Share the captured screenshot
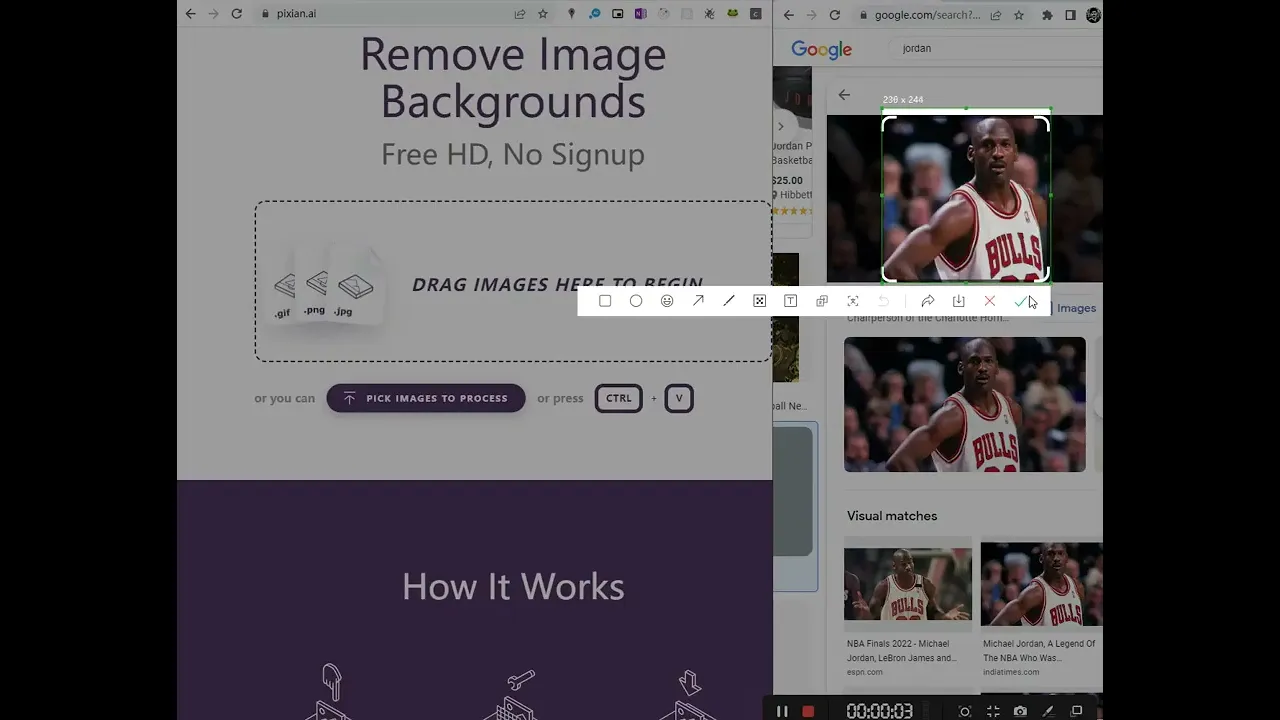This screenshot has height=720, width=1280. (928, 301)
